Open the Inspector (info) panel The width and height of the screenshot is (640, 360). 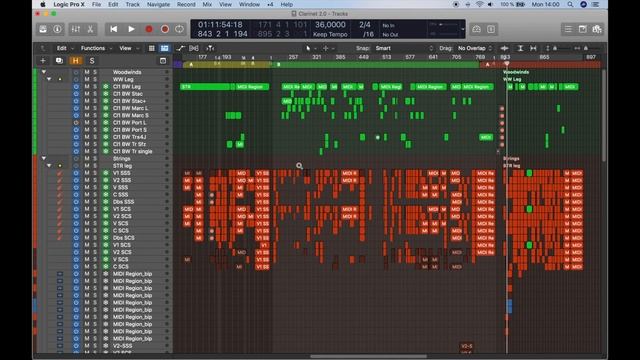point(57,29)
